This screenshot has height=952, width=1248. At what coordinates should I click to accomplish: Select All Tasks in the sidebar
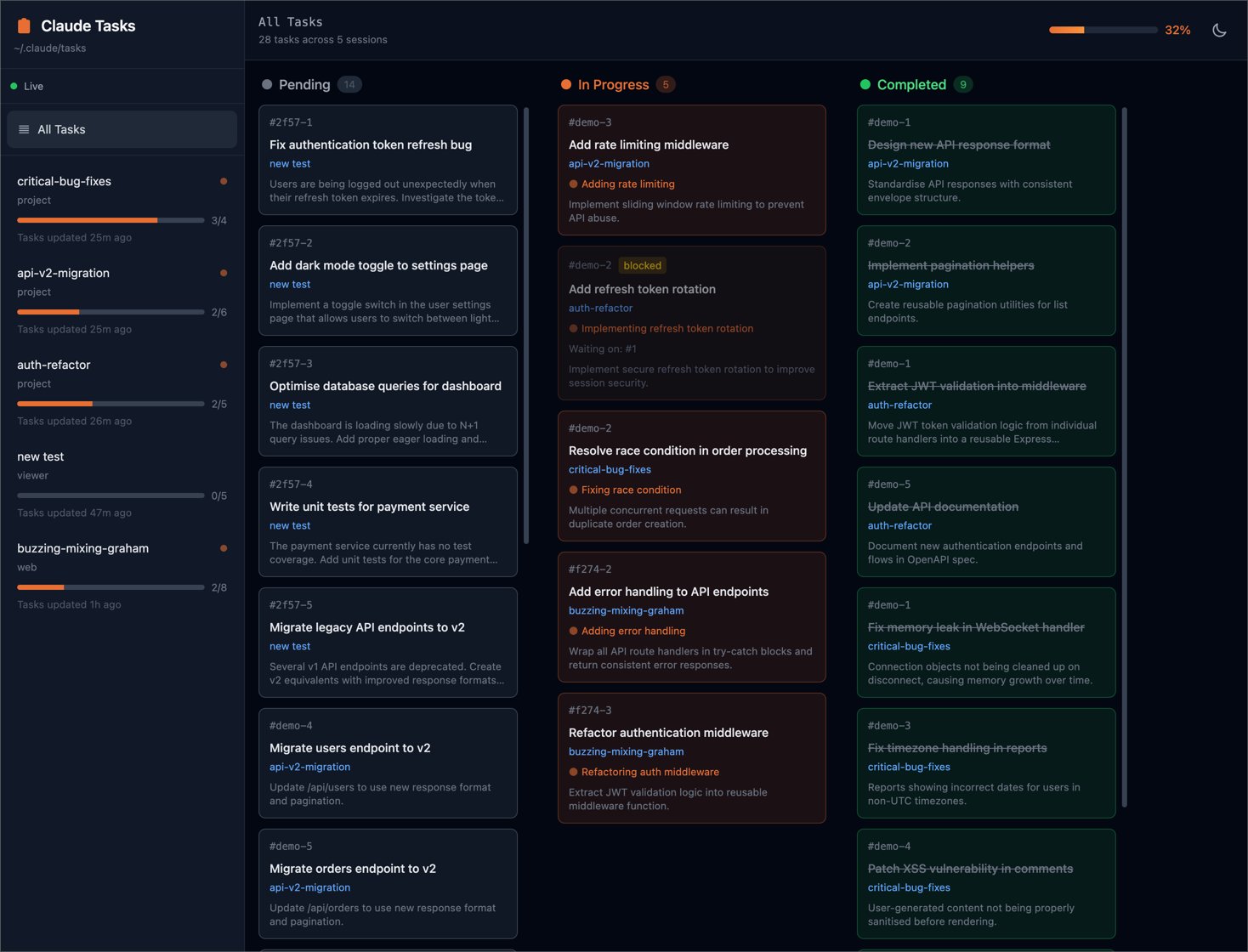[x=122, y=130]
